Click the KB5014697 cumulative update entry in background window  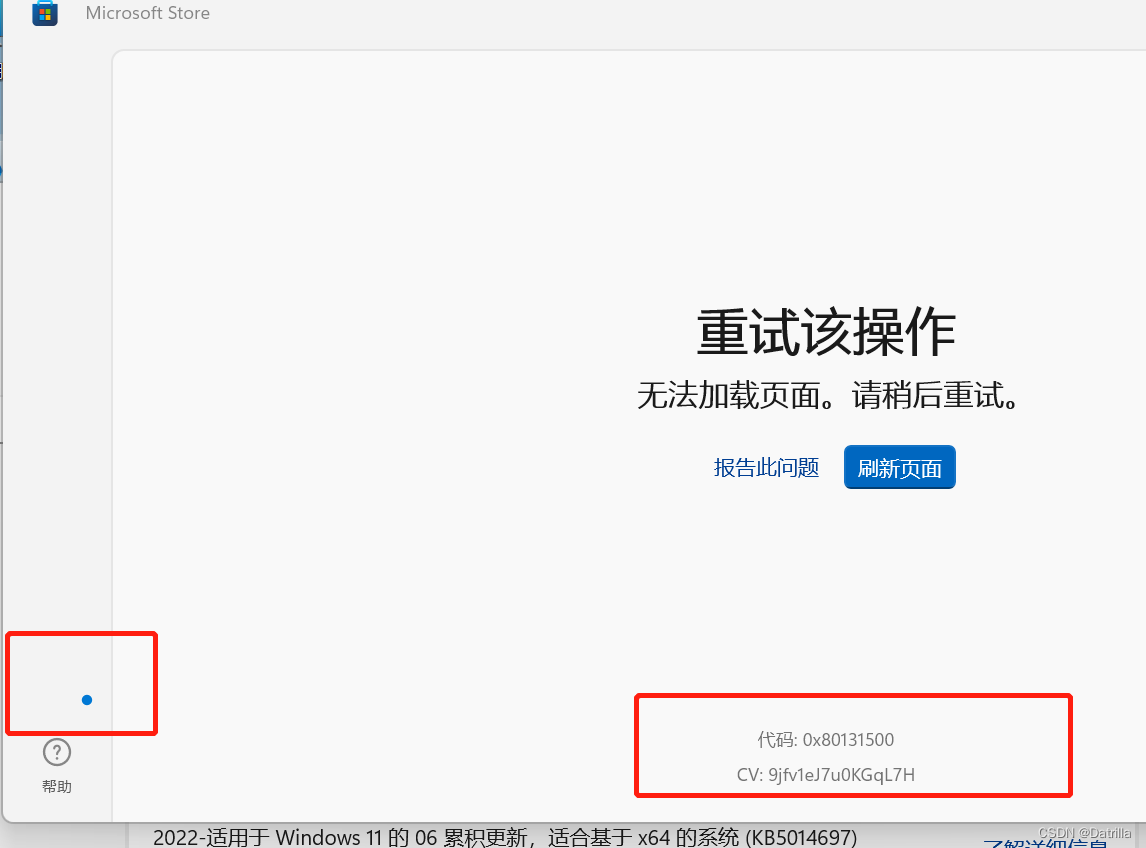tap(505, 837)
